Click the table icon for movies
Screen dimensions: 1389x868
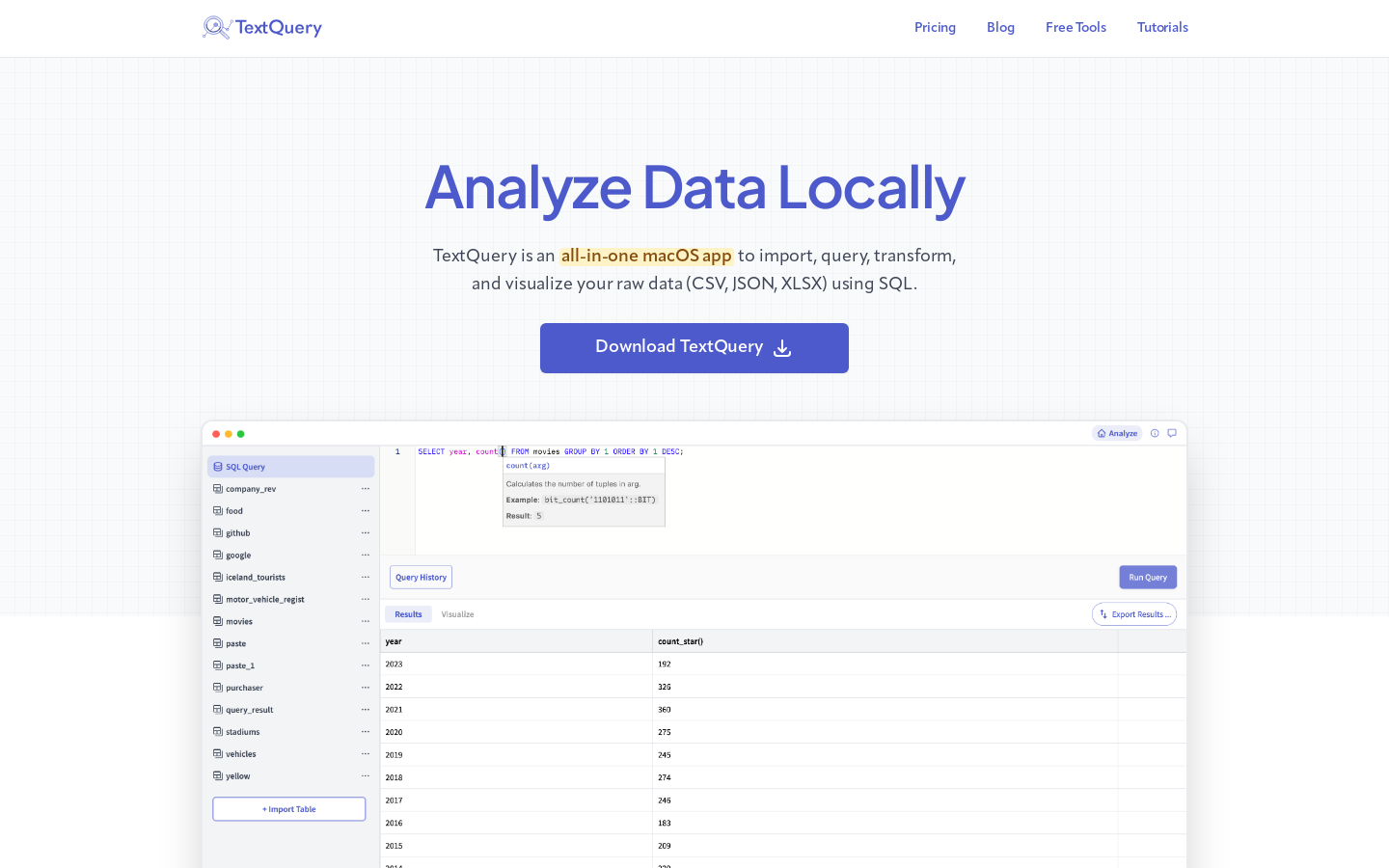pyautogui.click(x=218, y=621)
